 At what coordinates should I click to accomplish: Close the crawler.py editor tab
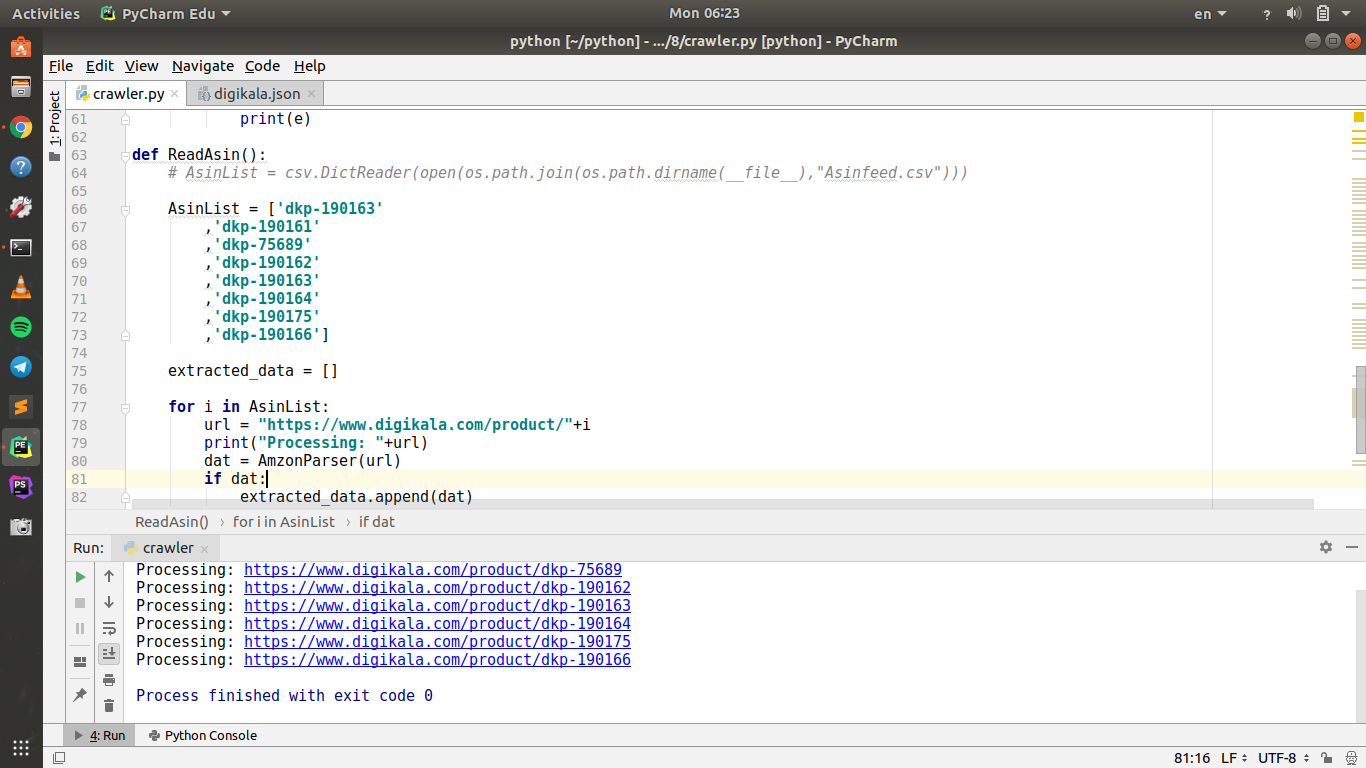coord(174,94)
